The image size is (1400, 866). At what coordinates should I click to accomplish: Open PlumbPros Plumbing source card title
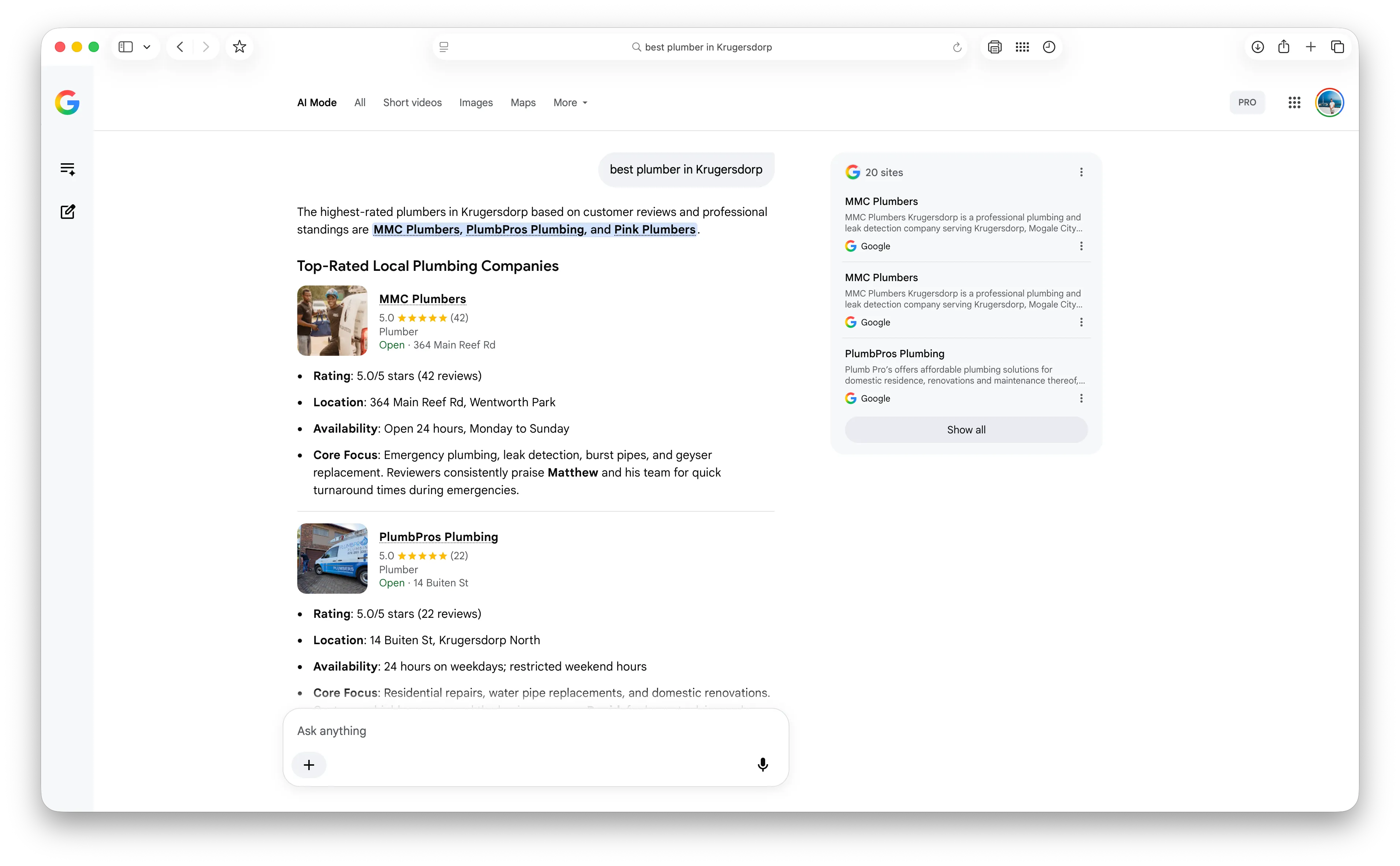pos(894,354)
